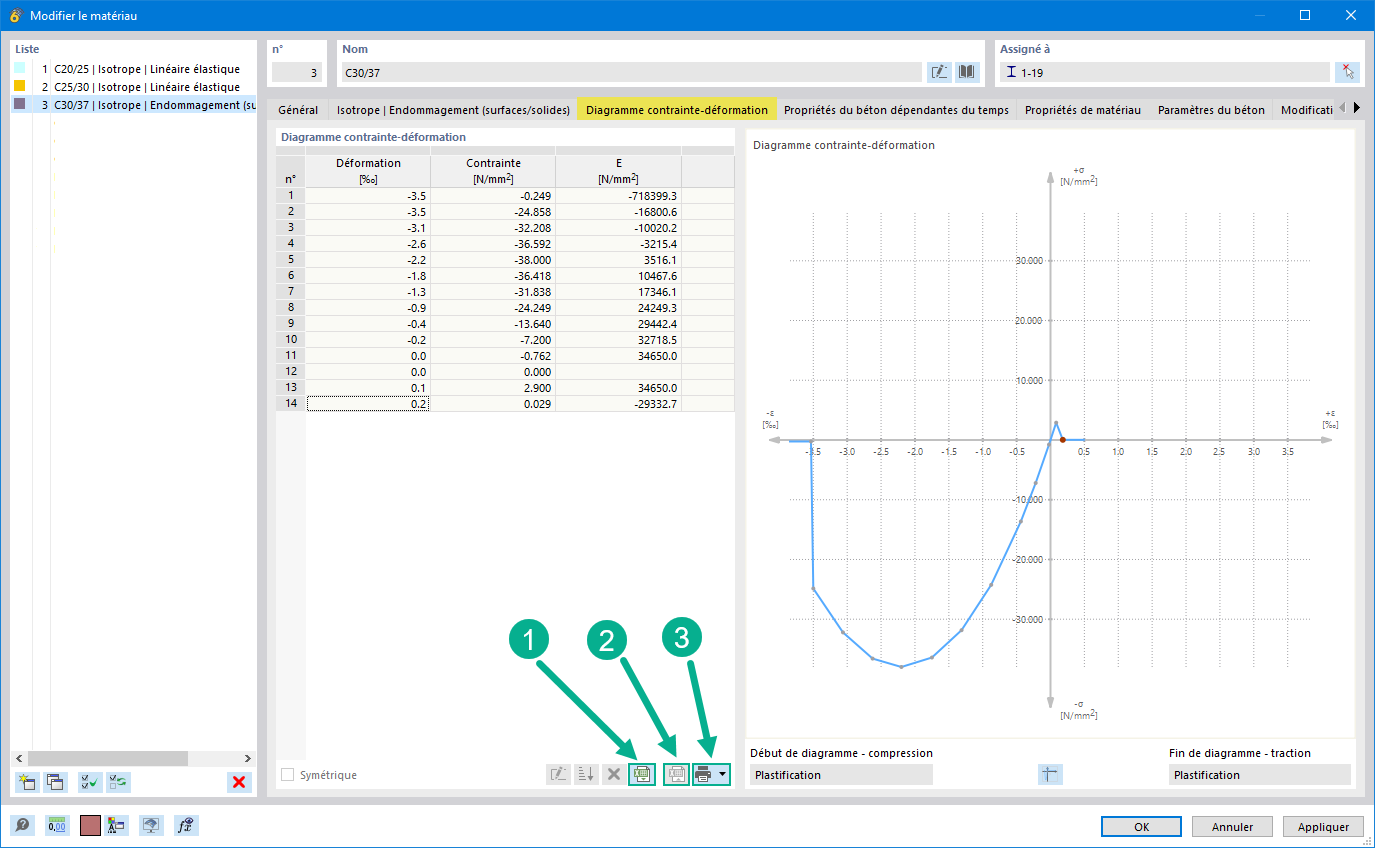
Task: Open Propriétés du béton dépendantes du temps tab
Action: [x=896, y=110]
